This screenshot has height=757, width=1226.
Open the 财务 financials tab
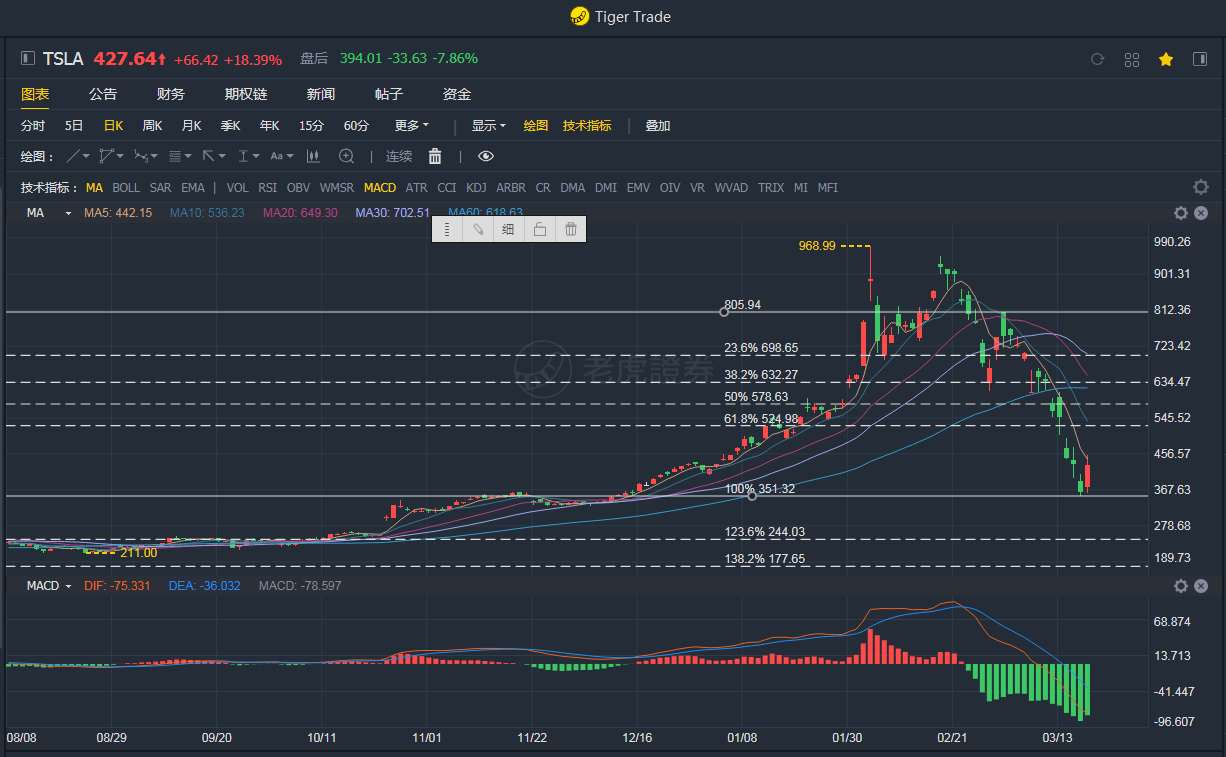click(x=171, y=94)
